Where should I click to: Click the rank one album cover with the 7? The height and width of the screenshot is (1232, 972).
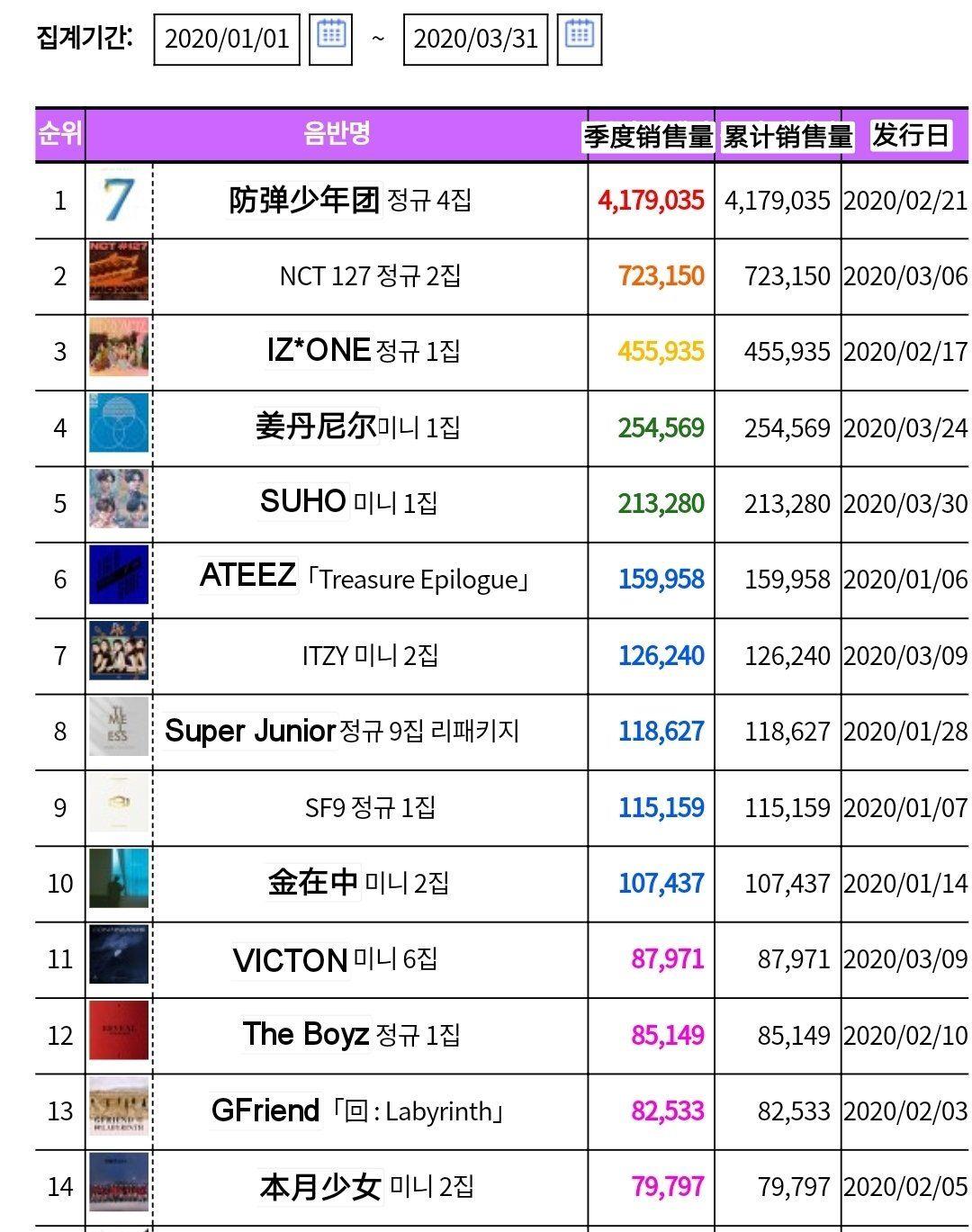(x=119, y=200)
